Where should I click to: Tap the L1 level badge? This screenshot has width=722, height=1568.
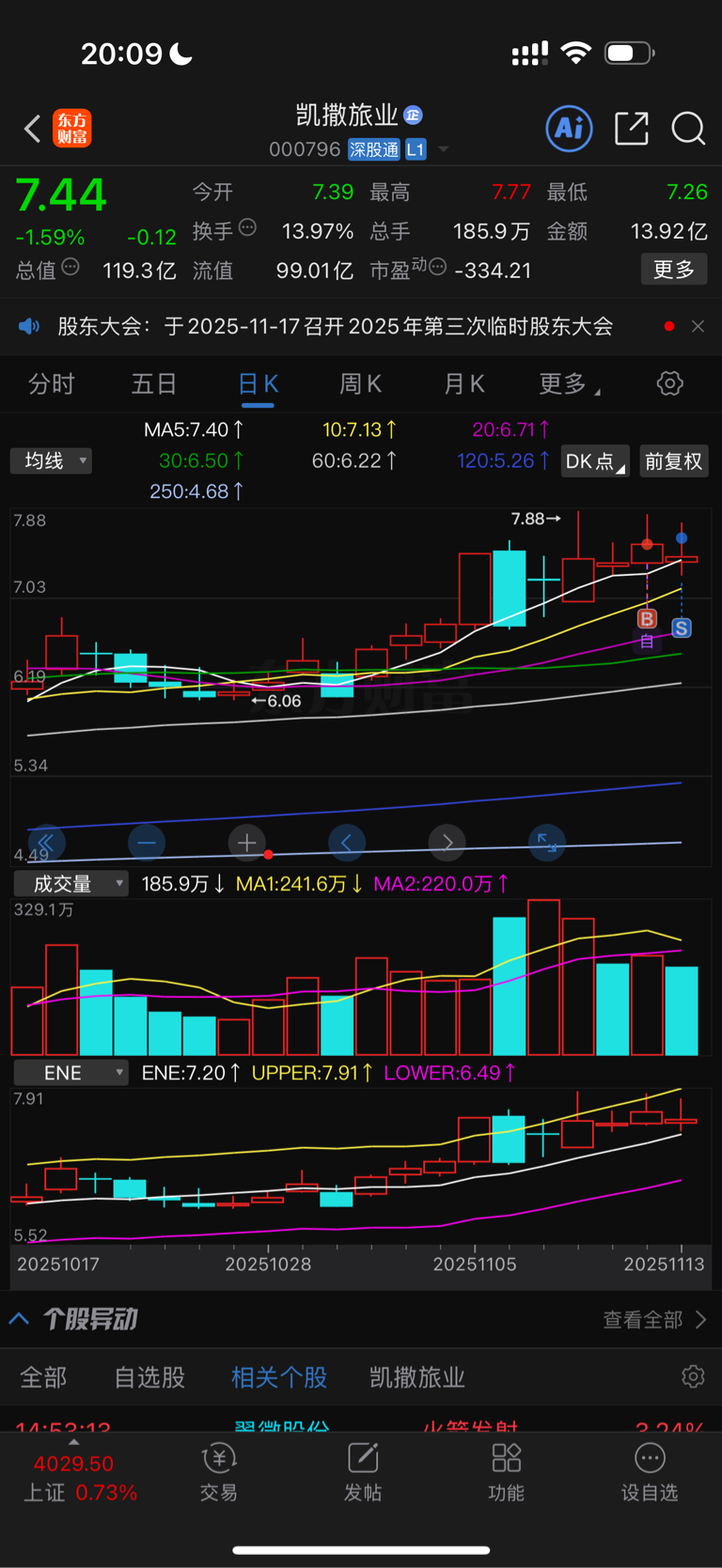coord(416,149)
